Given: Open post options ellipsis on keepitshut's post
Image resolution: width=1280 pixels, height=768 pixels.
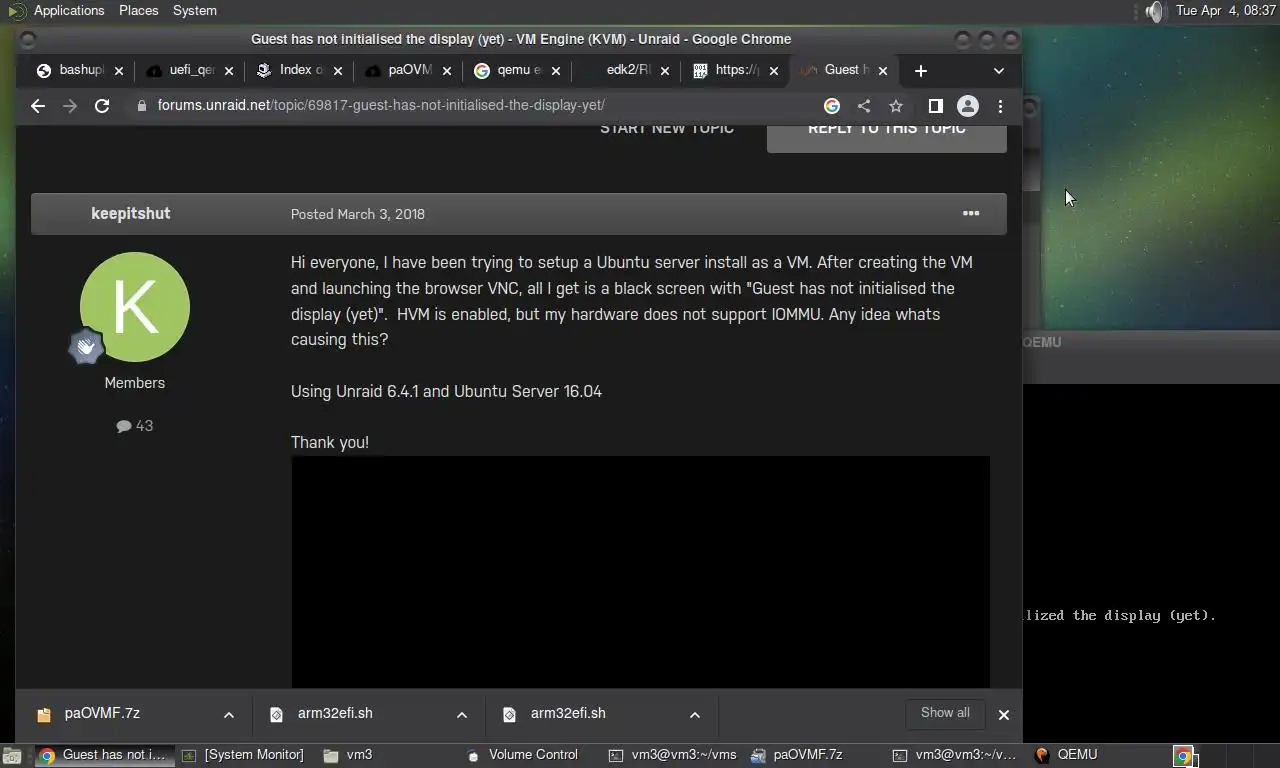Looking at the screenshot, I should [971, 213].
